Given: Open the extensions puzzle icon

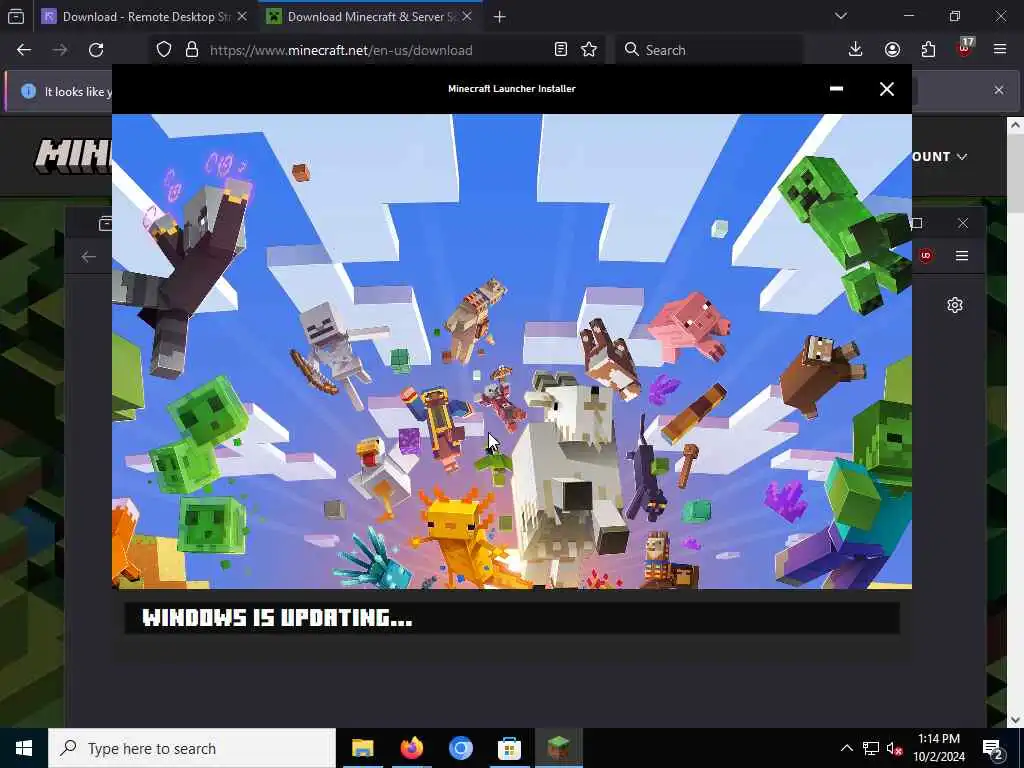Looking at the screenshot, I should tap(928, 50).
